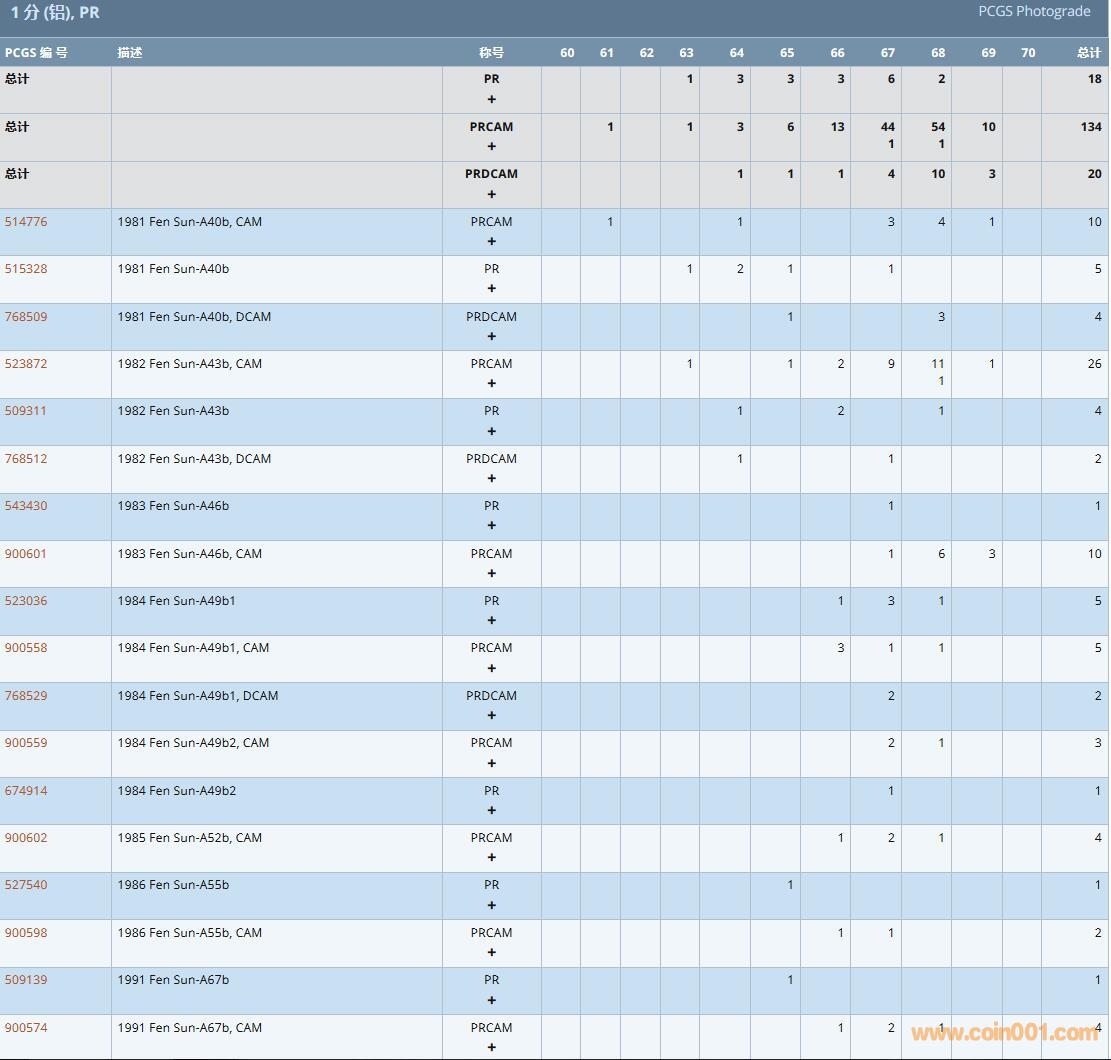This screenshot has width=1111, height=1060.
Task: Expand plus row for 1982 Fen Sun-A43b, DCAM
Action: click(x=491, y=478)
